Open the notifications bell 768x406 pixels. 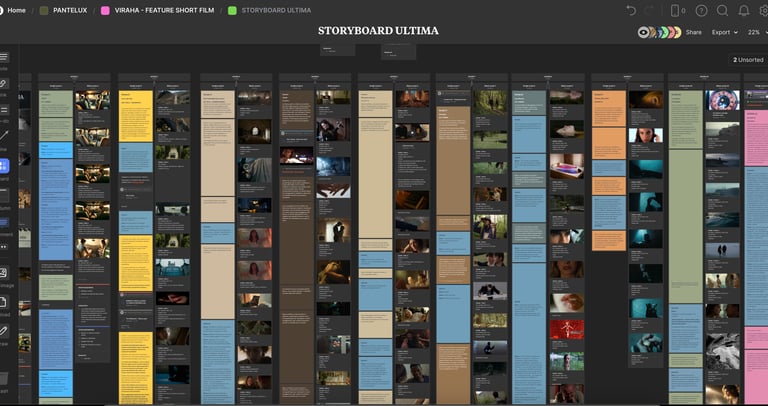tap(744, 10)
